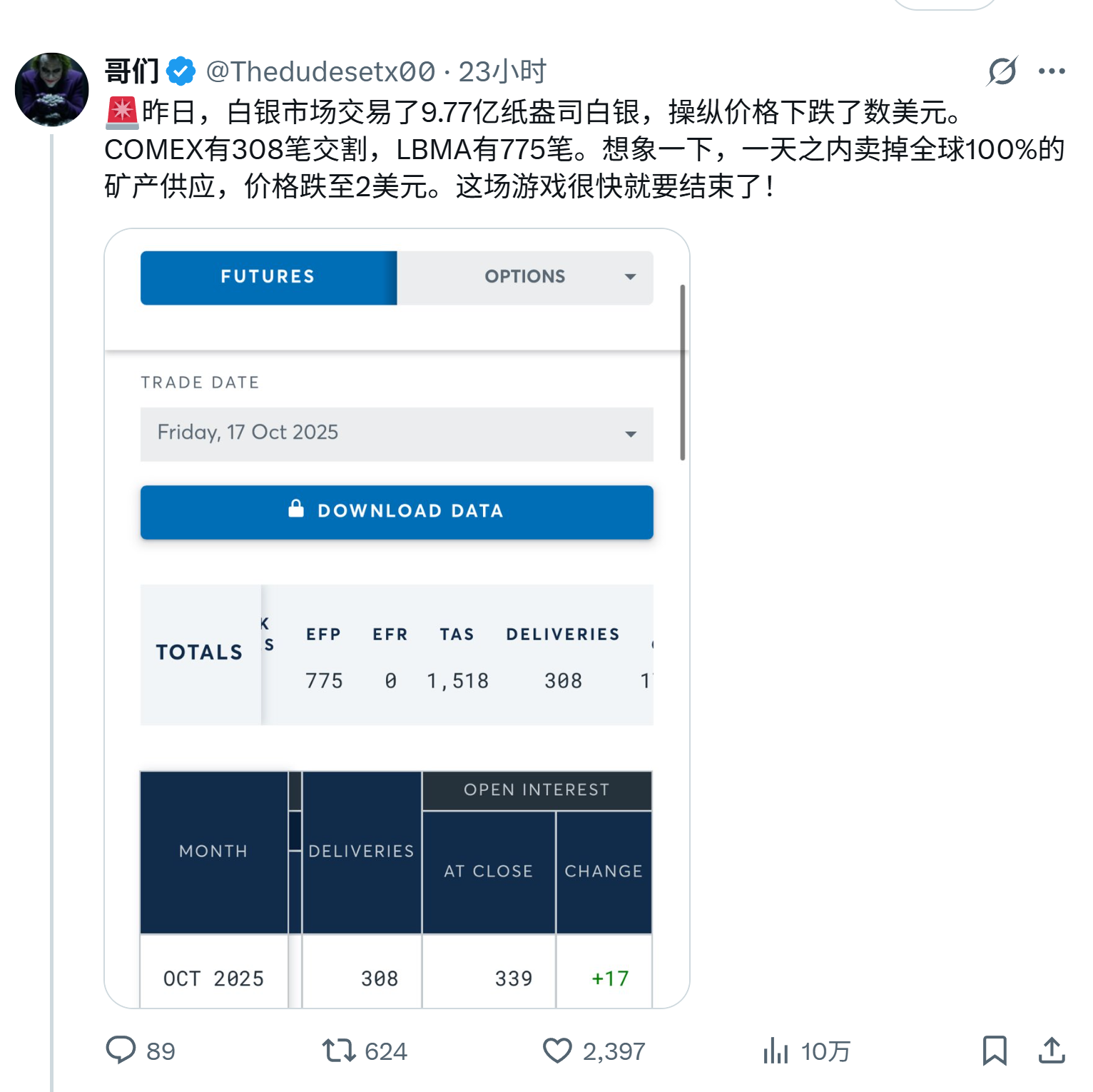
Task: Select the OPTIONS tab
Action: coord(525,278)
